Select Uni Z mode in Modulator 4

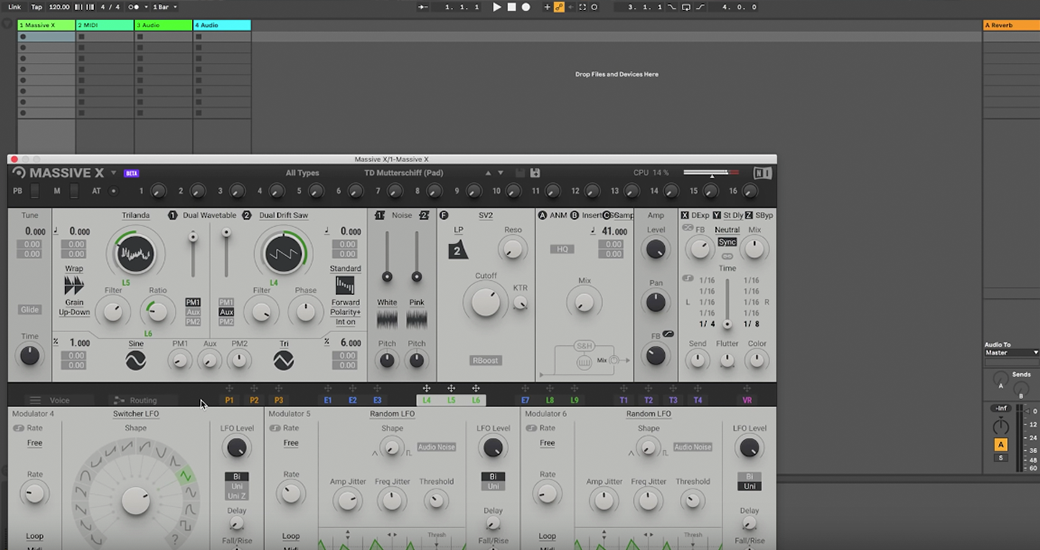[x=237, y=496]
